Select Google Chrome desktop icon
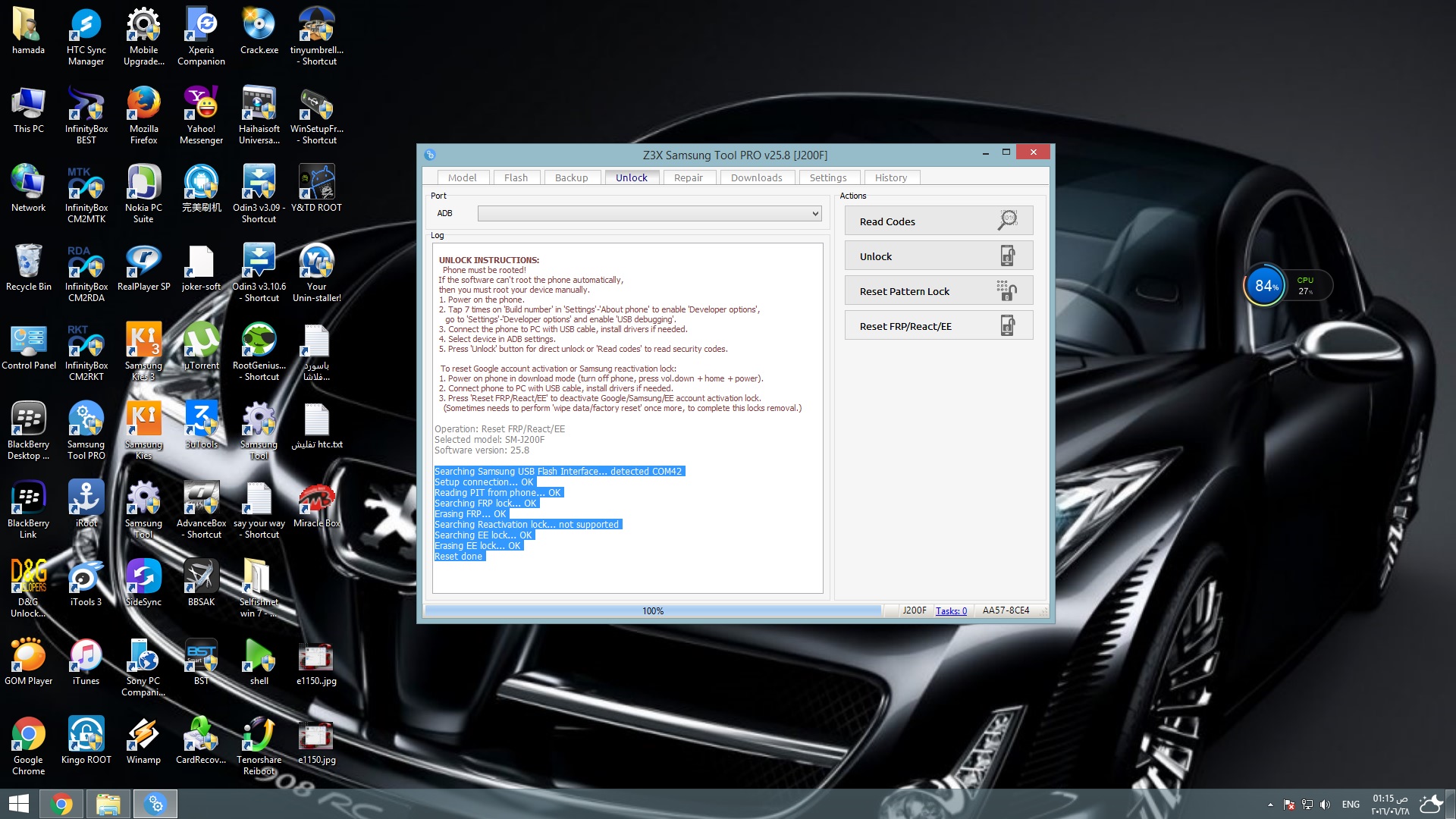1456x819 pixels. (28, 746)
